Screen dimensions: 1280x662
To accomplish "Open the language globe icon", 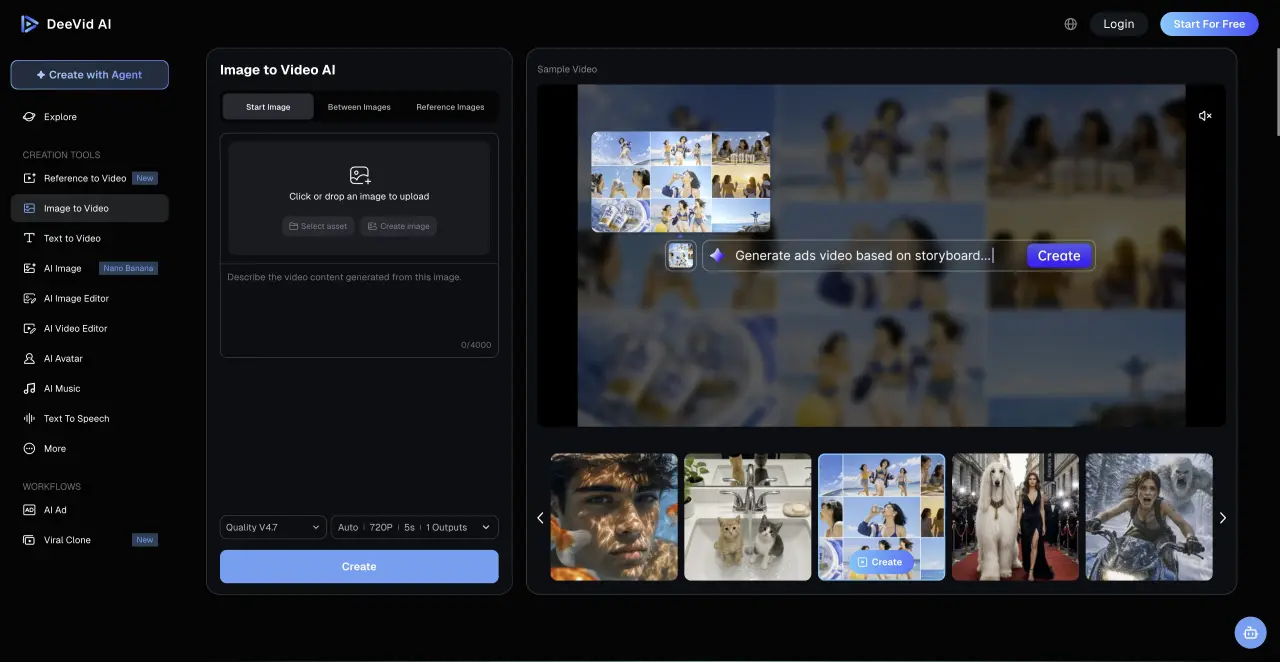I will pos(1071,24).
